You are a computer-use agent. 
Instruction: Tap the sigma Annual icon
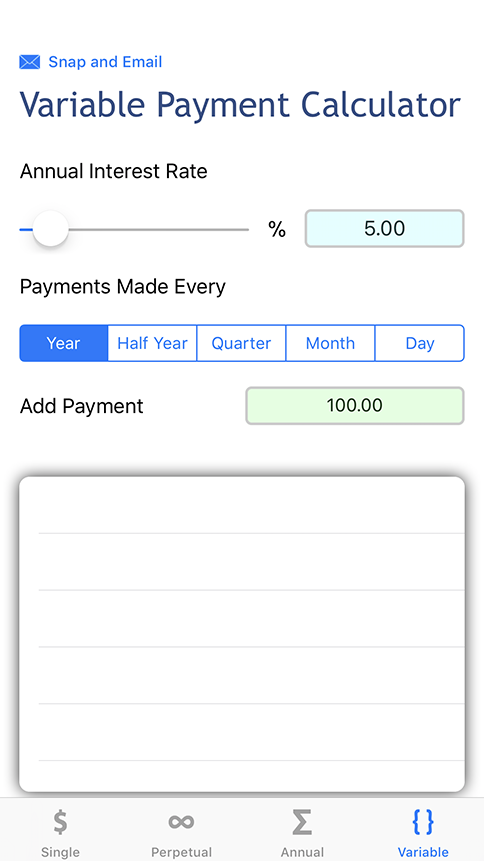[302, 822]
